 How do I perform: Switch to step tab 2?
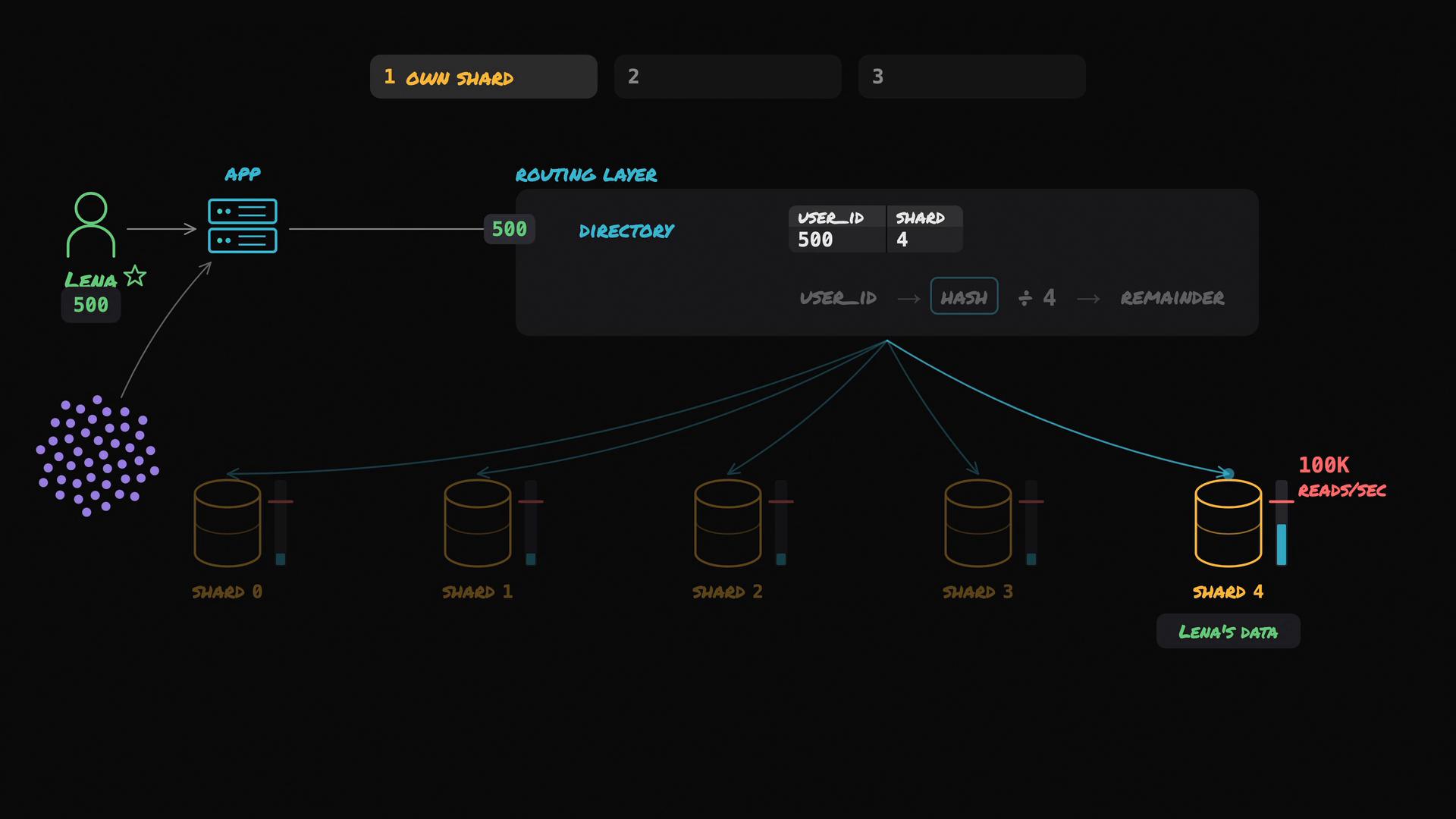pos(727,77)
